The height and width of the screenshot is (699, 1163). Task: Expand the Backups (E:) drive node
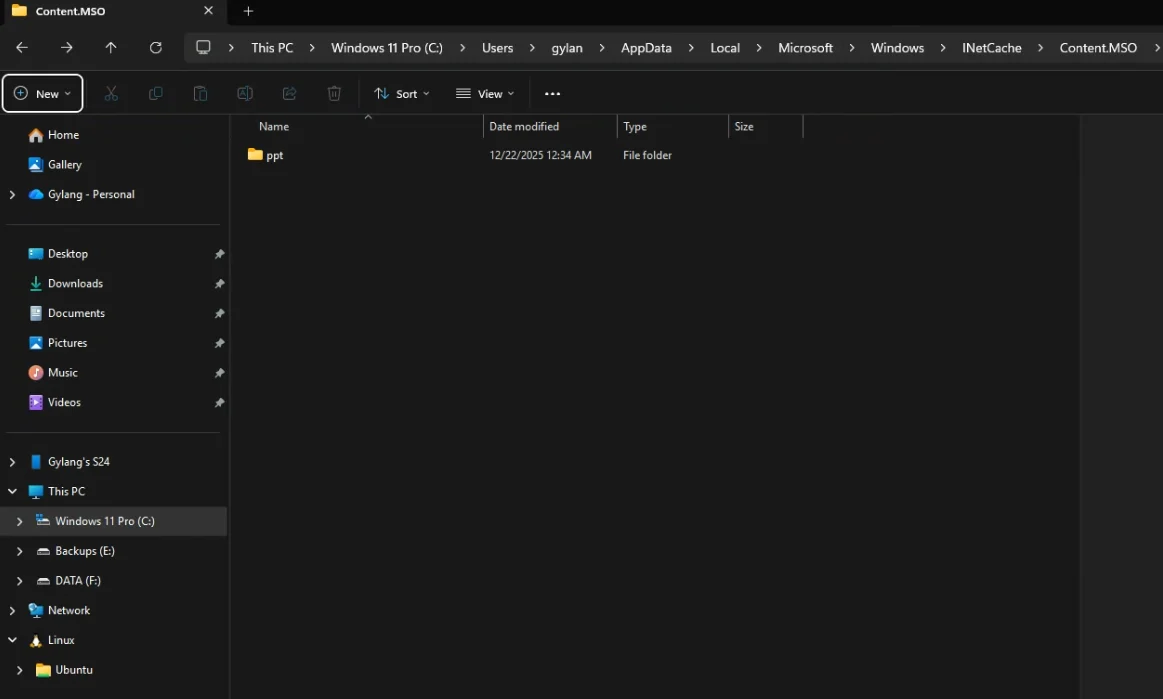[19, 551]
